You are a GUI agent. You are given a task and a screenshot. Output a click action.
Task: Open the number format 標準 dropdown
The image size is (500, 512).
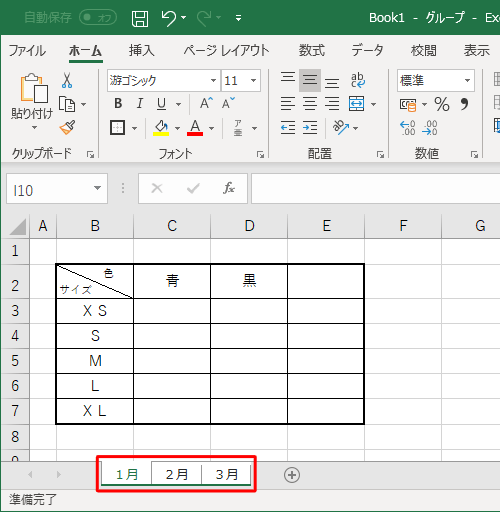click(467, 80)
